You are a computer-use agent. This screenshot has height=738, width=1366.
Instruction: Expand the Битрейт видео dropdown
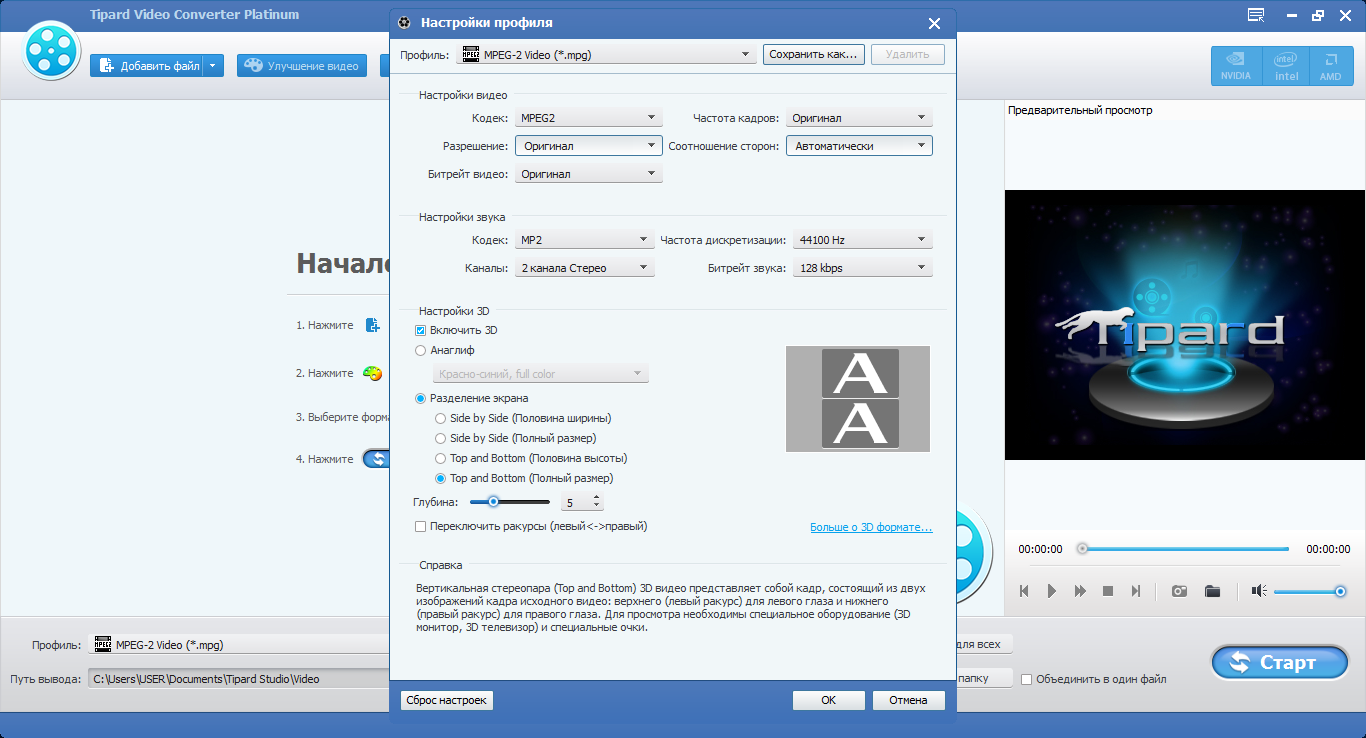589,174
